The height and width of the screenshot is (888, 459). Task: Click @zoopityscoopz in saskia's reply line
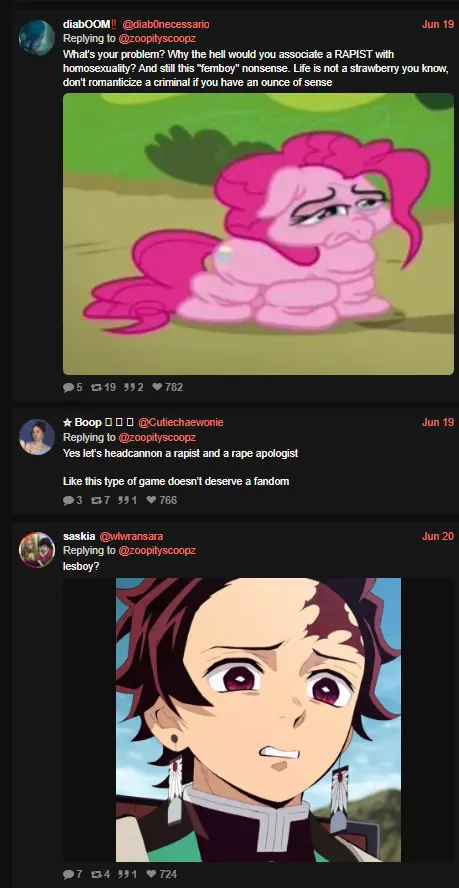click(157, 550)
